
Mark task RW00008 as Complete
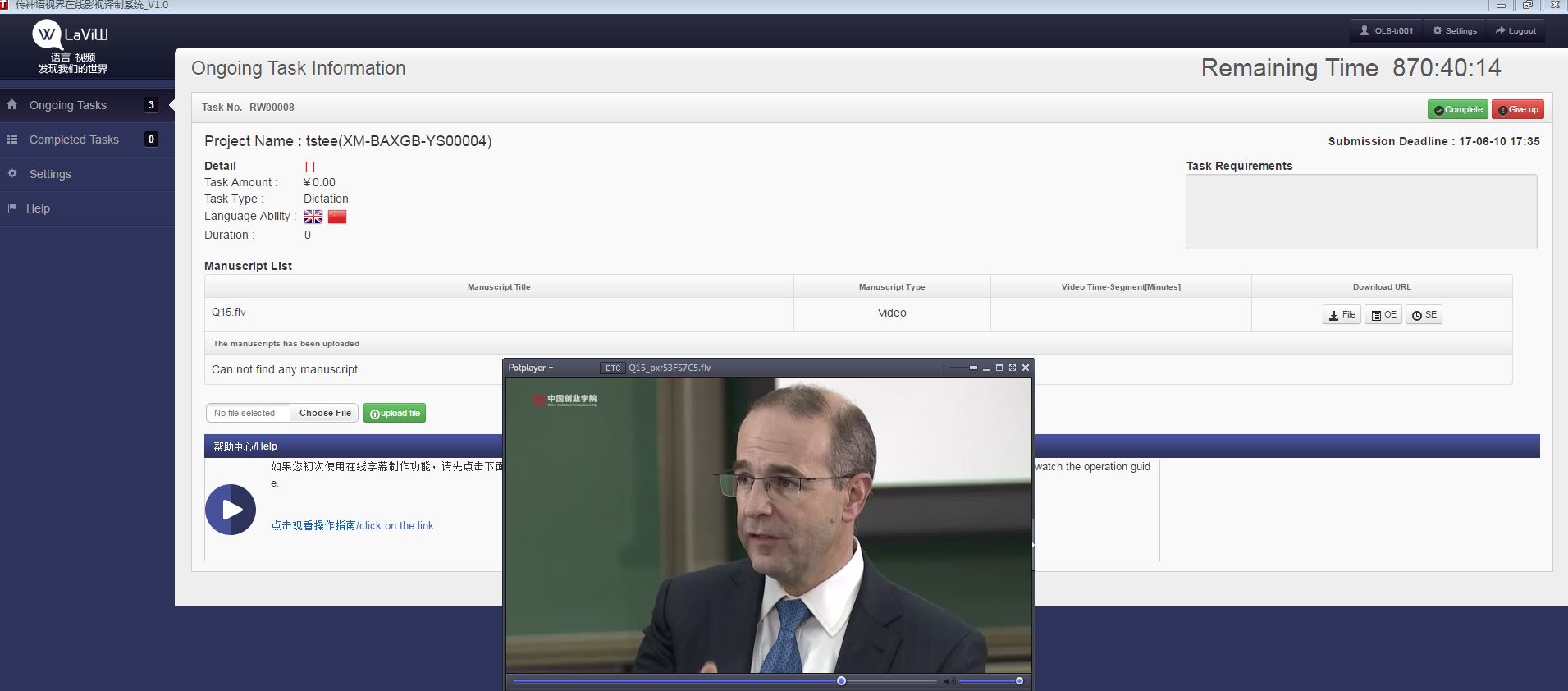(x=1457, y=109)
